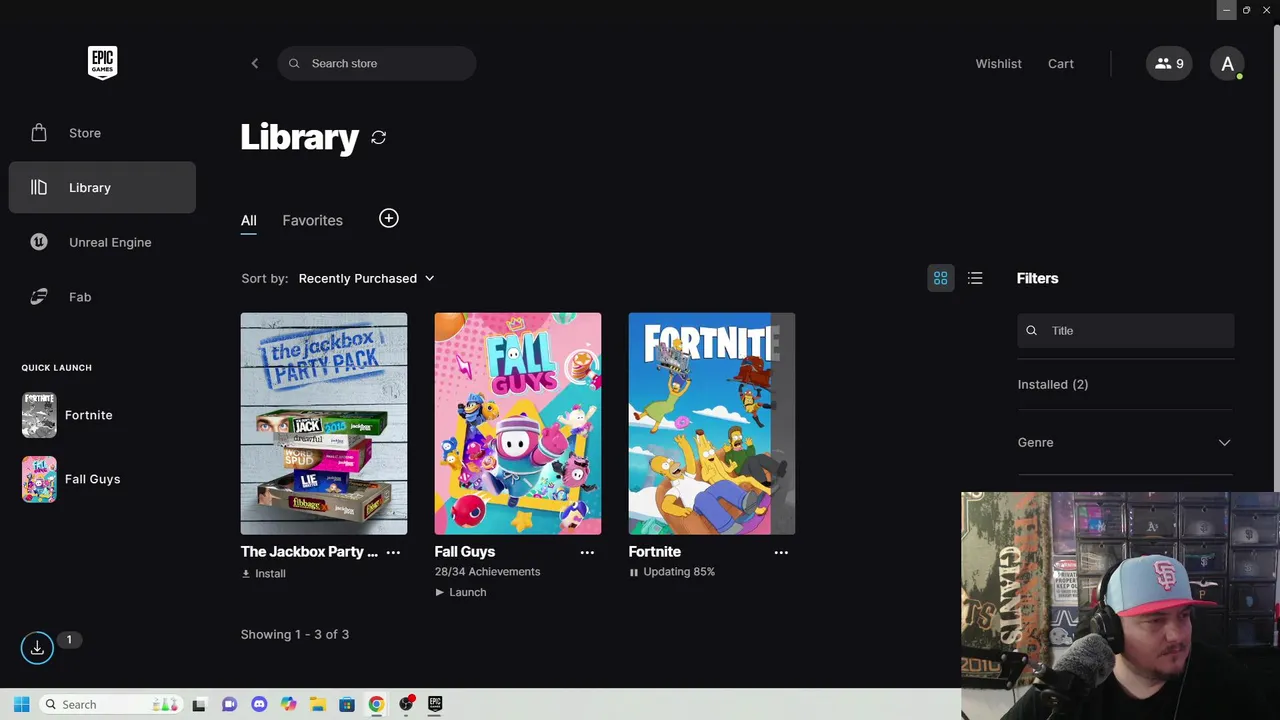The height and width of the screenshot is (720, 1280).
Task: Switch to grid view
Action: (x=940, y=278)
